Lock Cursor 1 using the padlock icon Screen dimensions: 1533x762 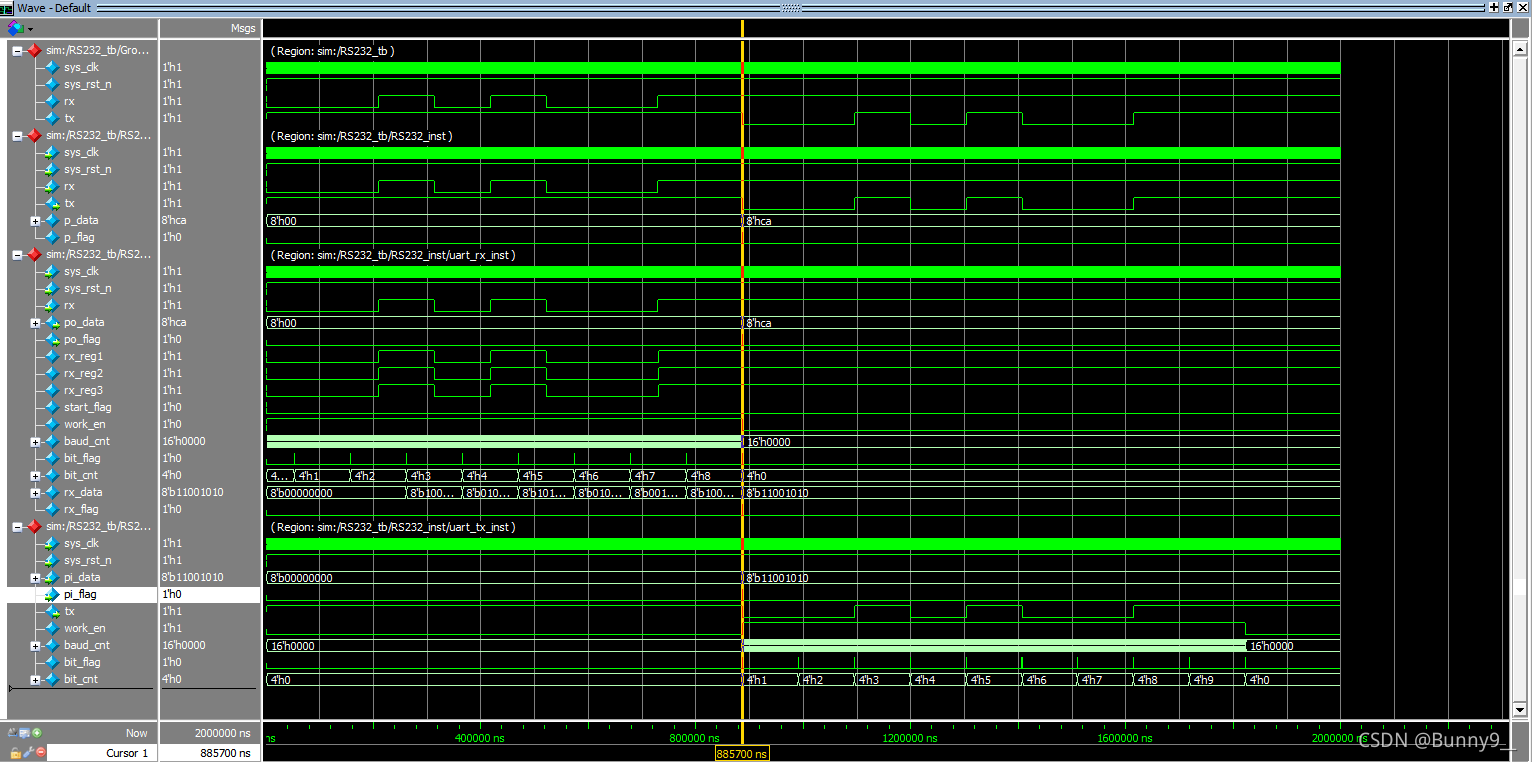tap(16, 753)
